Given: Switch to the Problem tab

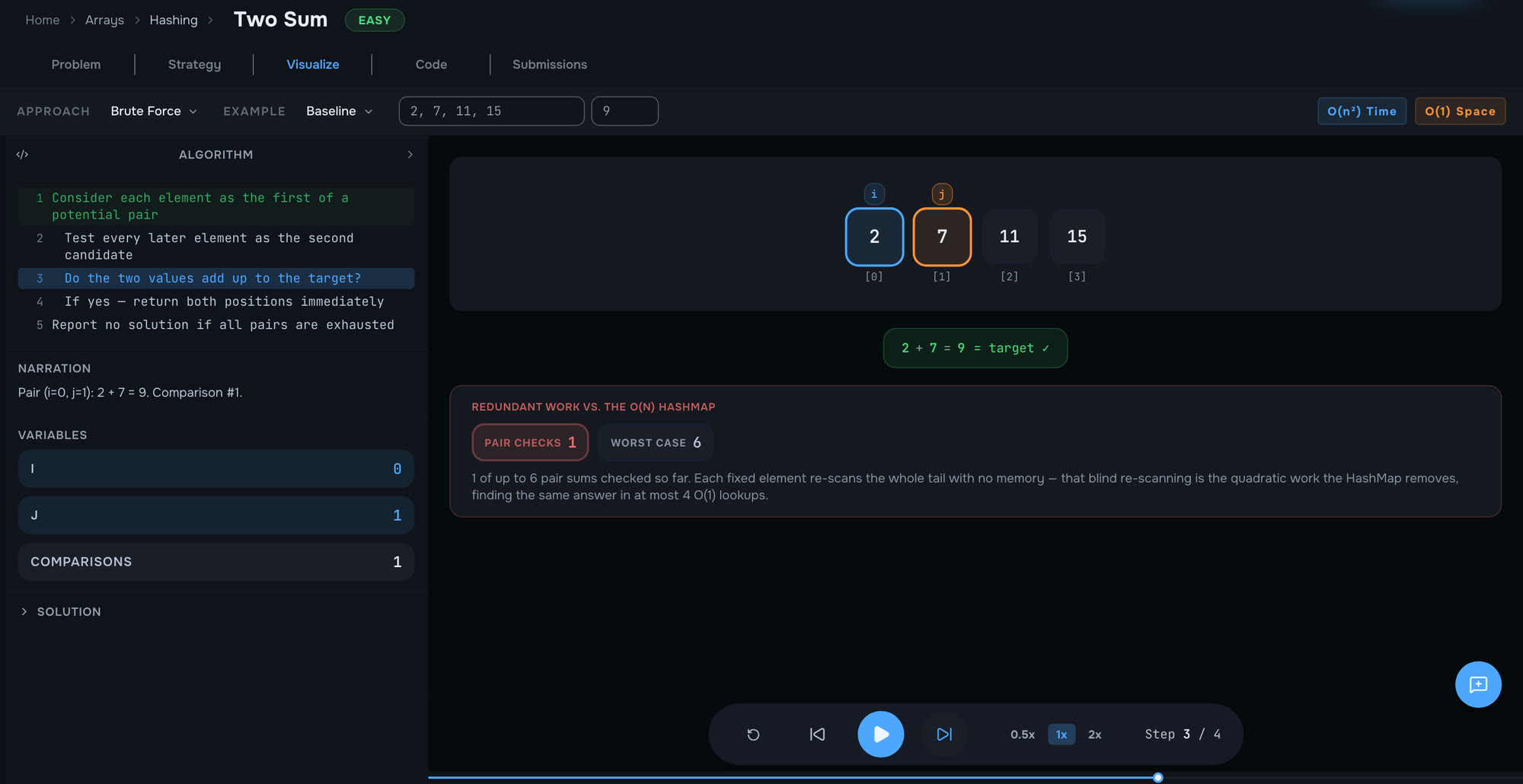Looking at the screenshot, I should point(76,65).
